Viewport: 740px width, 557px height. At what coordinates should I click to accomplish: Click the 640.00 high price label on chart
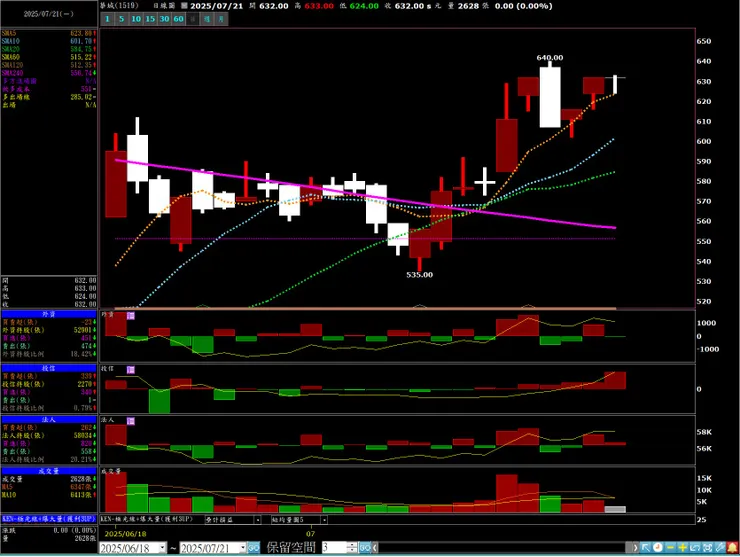[550, 58]
